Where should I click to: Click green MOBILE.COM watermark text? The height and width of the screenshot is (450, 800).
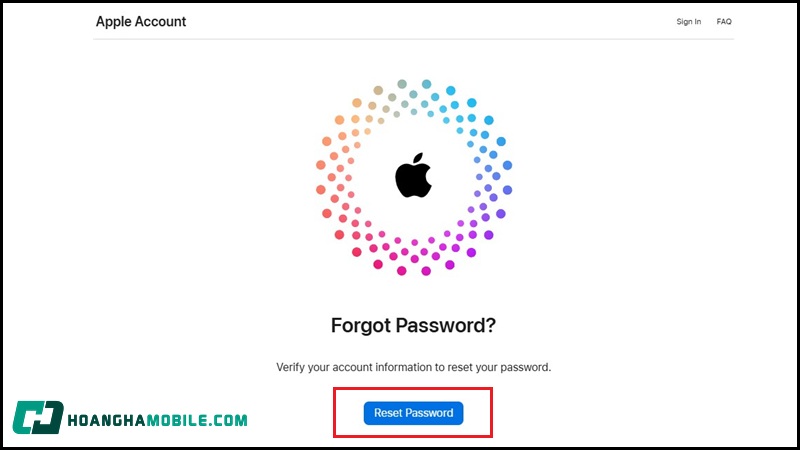pos(197,419)
